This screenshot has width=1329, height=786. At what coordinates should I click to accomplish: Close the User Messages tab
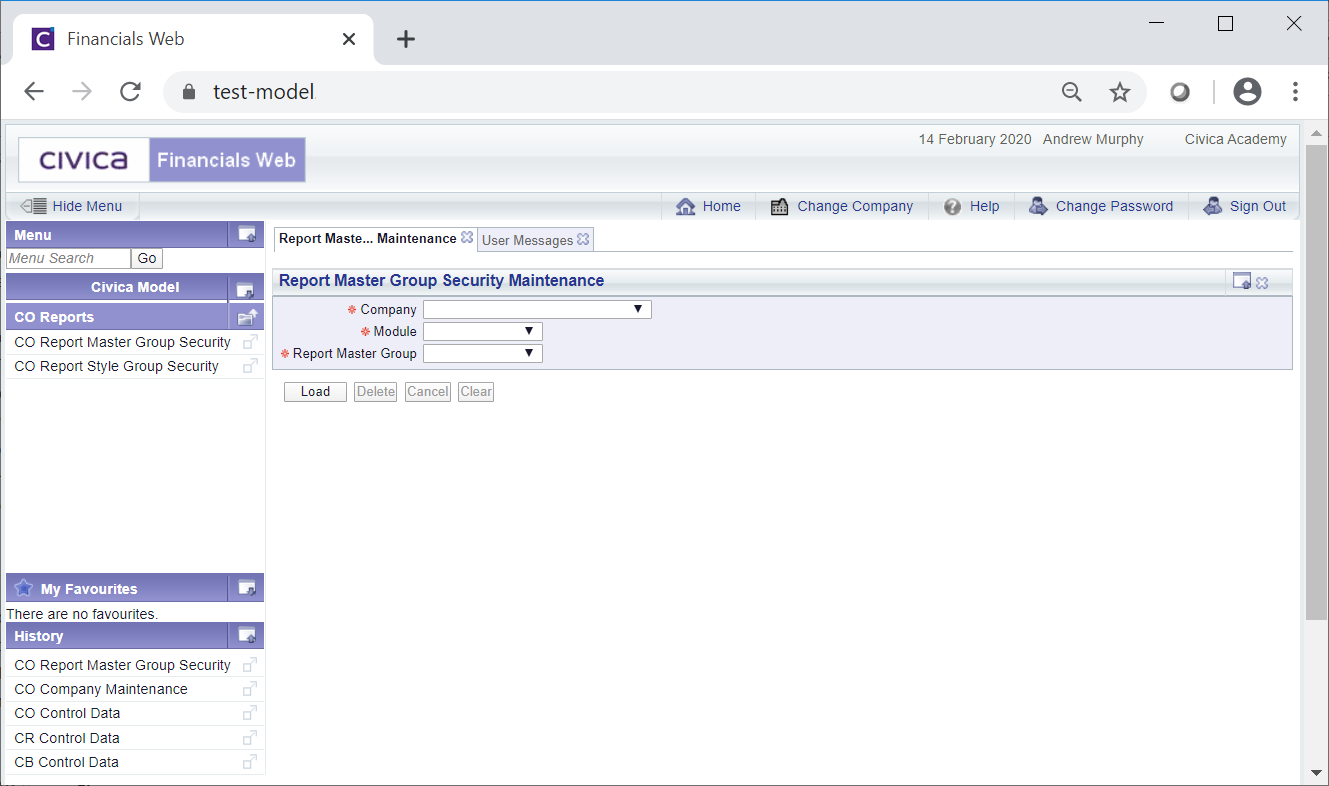coord(583,239)
